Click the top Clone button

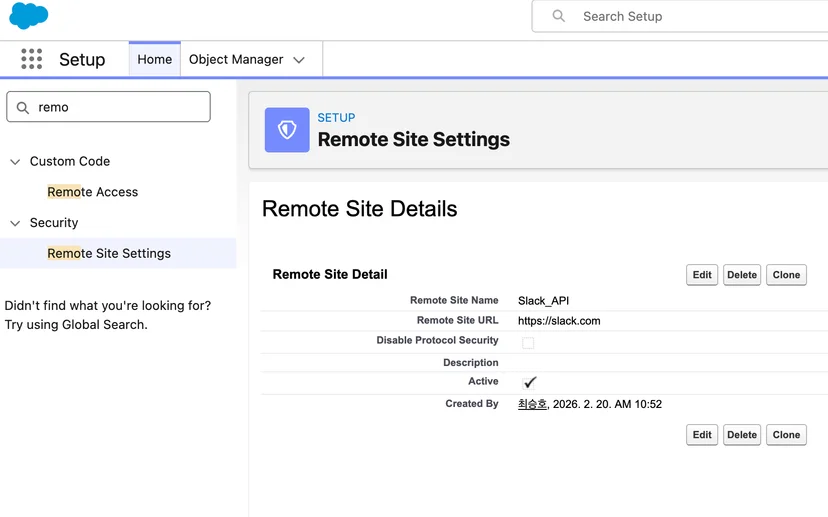point(786,275)
